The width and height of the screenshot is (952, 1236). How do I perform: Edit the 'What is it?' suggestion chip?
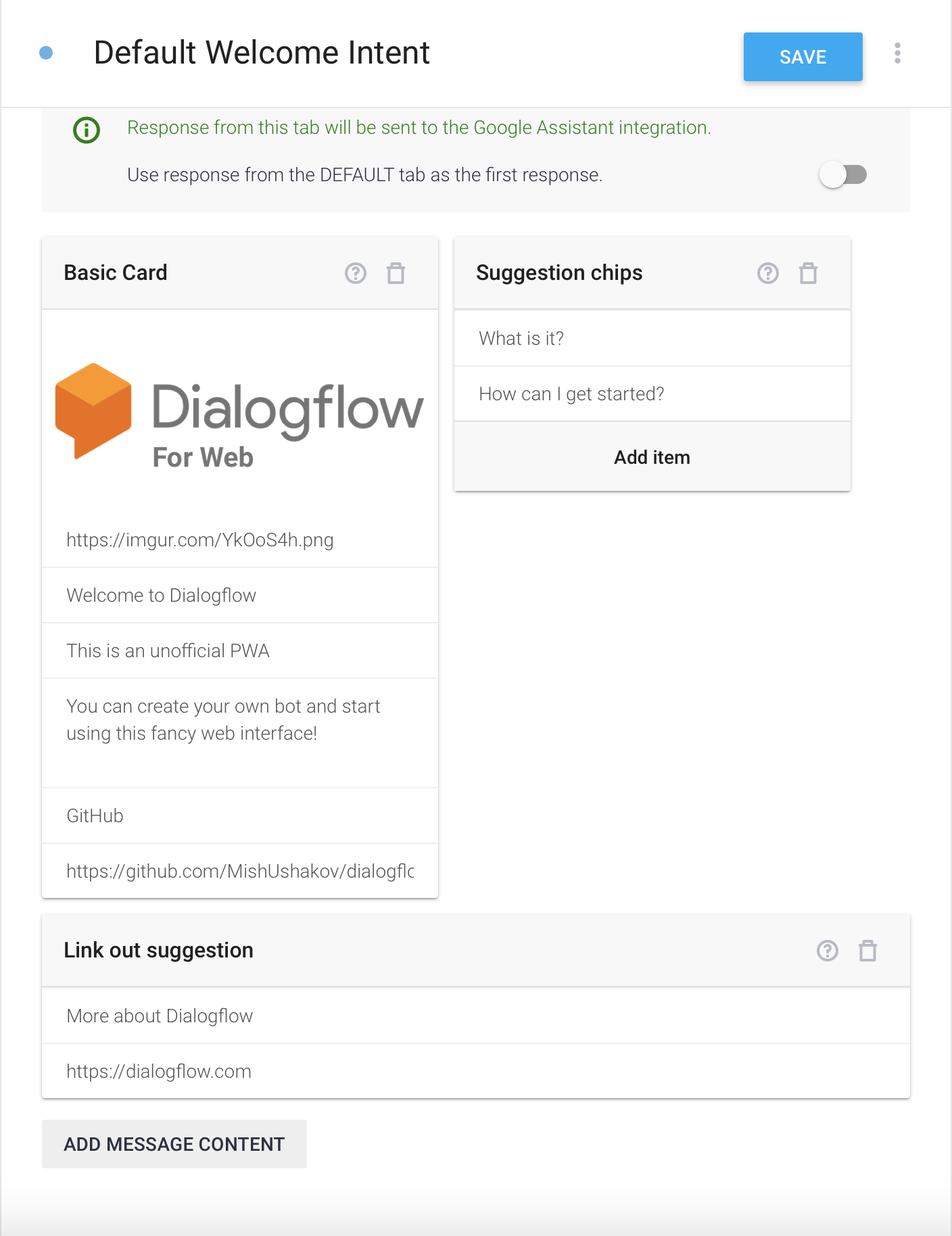(x=652, y=338)
